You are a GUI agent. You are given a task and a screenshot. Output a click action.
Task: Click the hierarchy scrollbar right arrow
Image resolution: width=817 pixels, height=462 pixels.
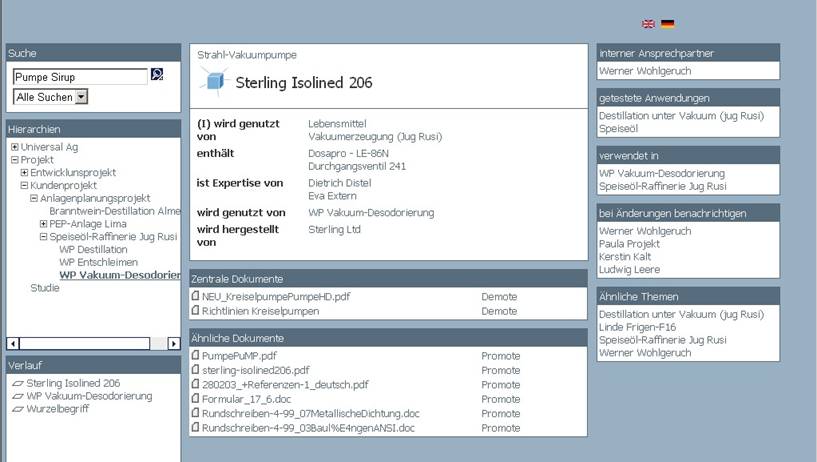coord(174,343)
